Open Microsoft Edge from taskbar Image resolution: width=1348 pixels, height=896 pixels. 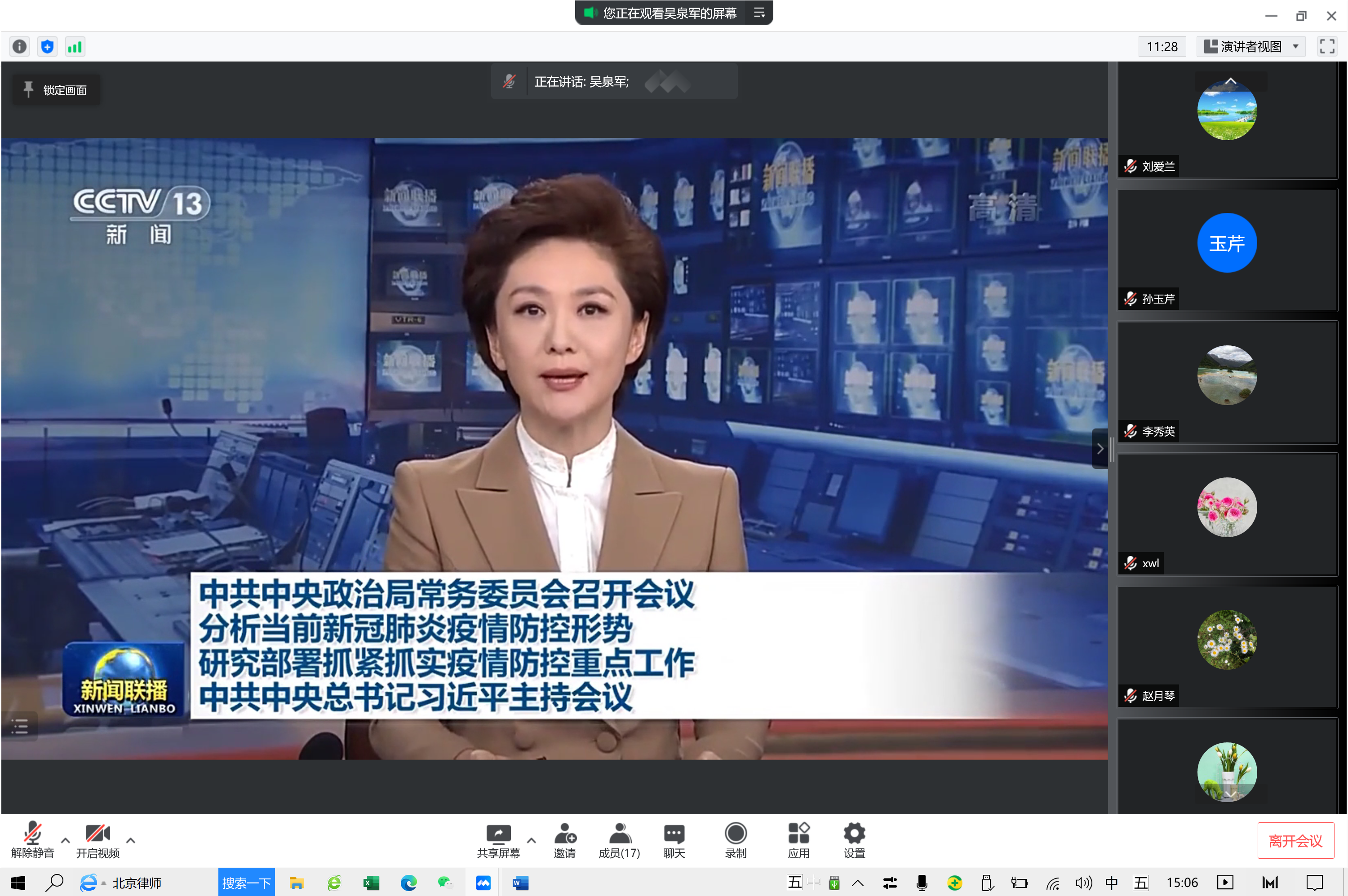(x=408, y=883)
